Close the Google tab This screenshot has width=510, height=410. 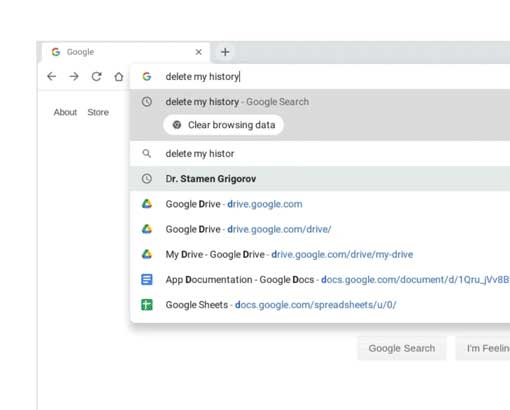coord(199,52)
